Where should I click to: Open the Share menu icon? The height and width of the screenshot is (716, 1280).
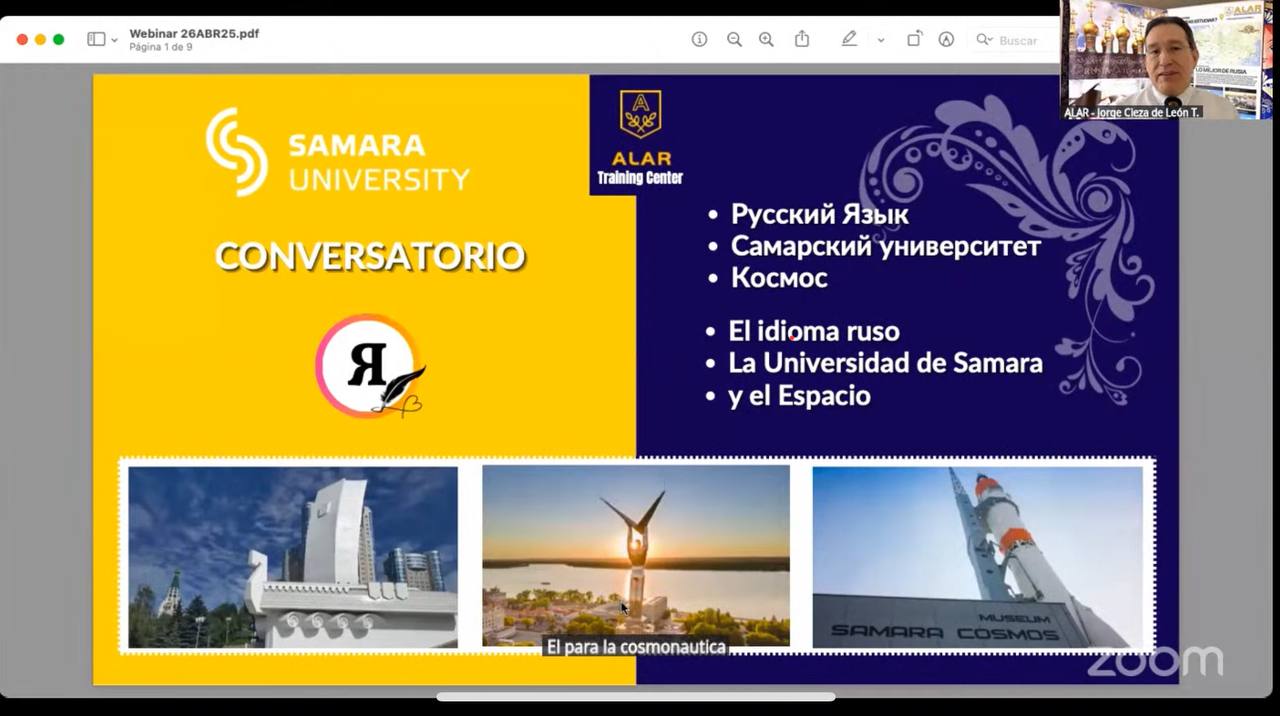pos(802,39)
